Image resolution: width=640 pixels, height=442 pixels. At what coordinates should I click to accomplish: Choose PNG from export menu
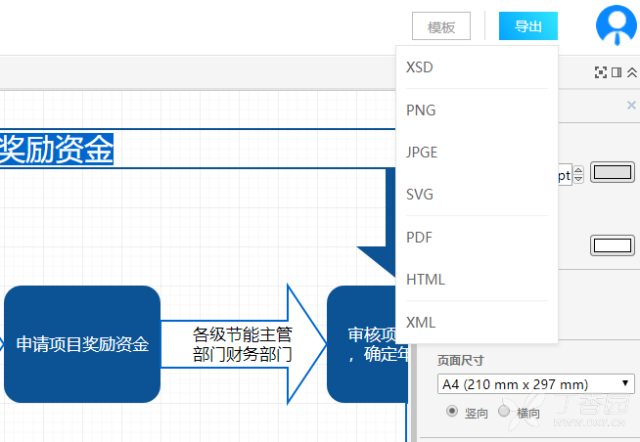(421, 110)
